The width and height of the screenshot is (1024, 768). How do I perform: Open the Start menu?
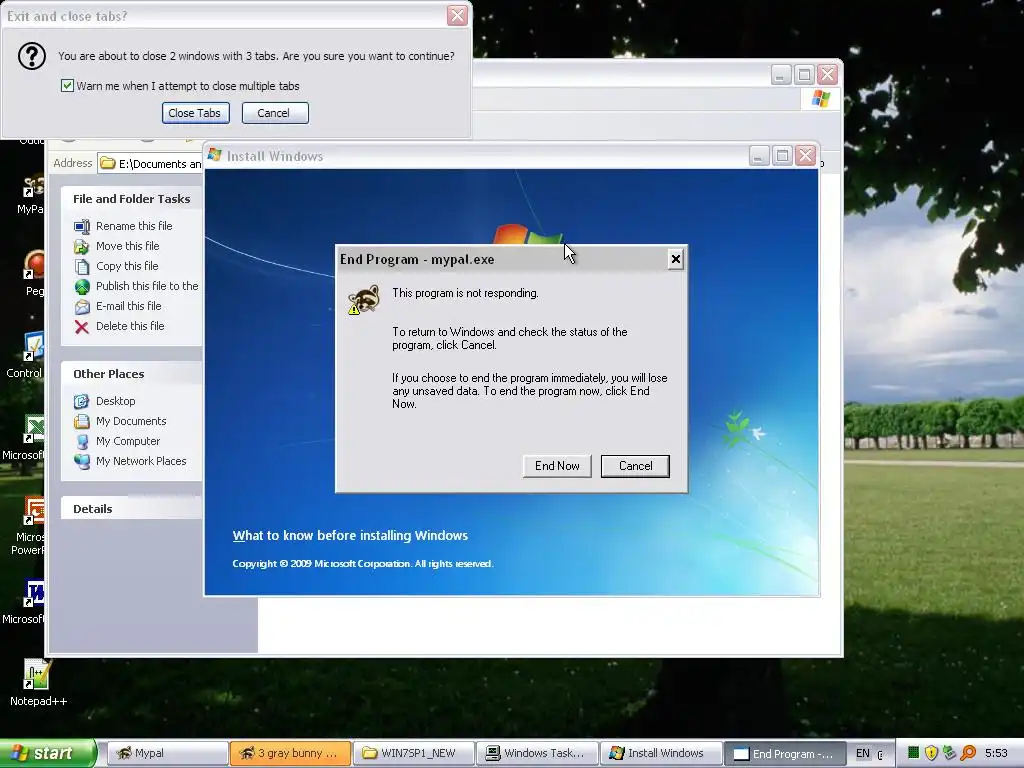tap(47, 753)
